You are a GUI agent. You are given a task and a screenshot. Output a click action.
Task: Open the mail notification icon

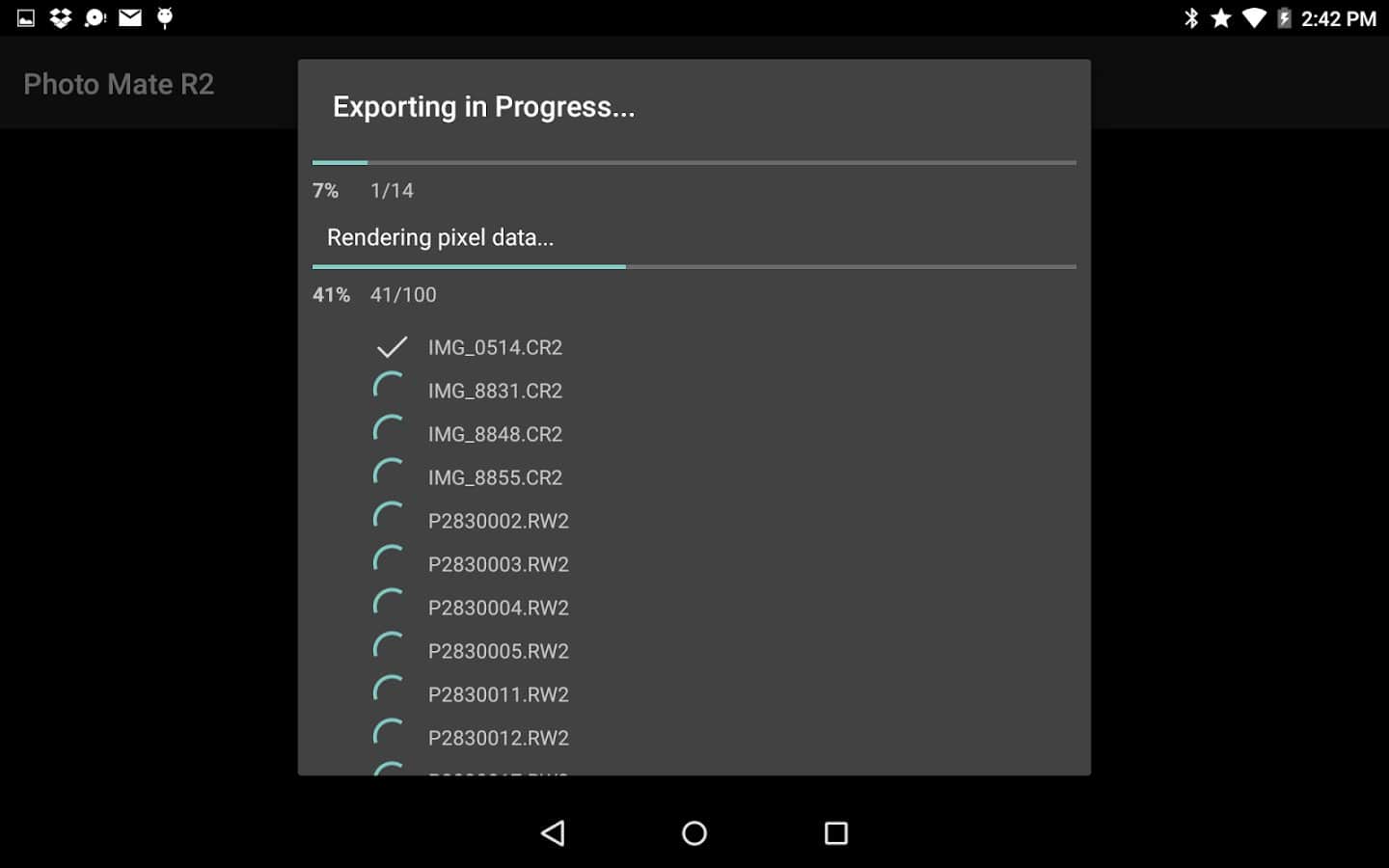130,17
